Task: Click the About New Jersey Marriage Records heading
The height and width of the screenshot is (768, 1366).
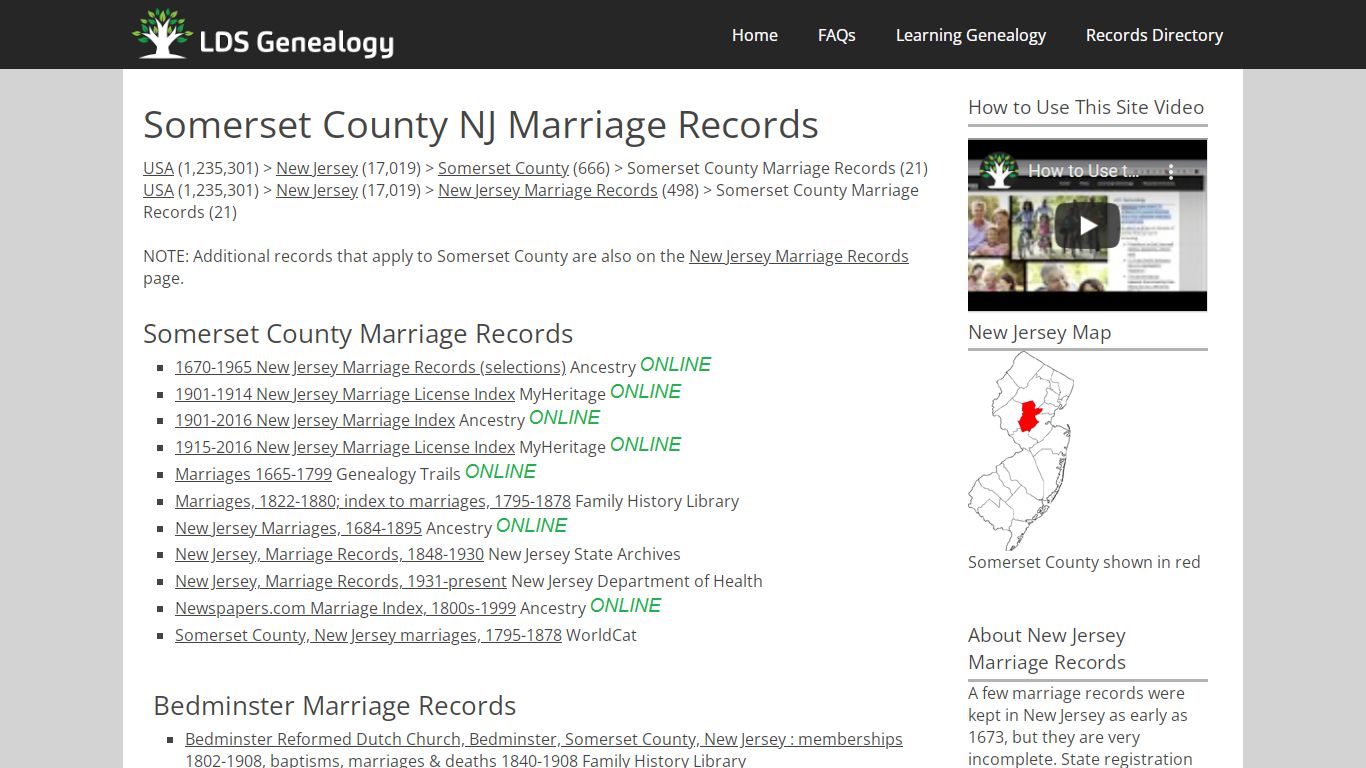Action: [1047, 649]
